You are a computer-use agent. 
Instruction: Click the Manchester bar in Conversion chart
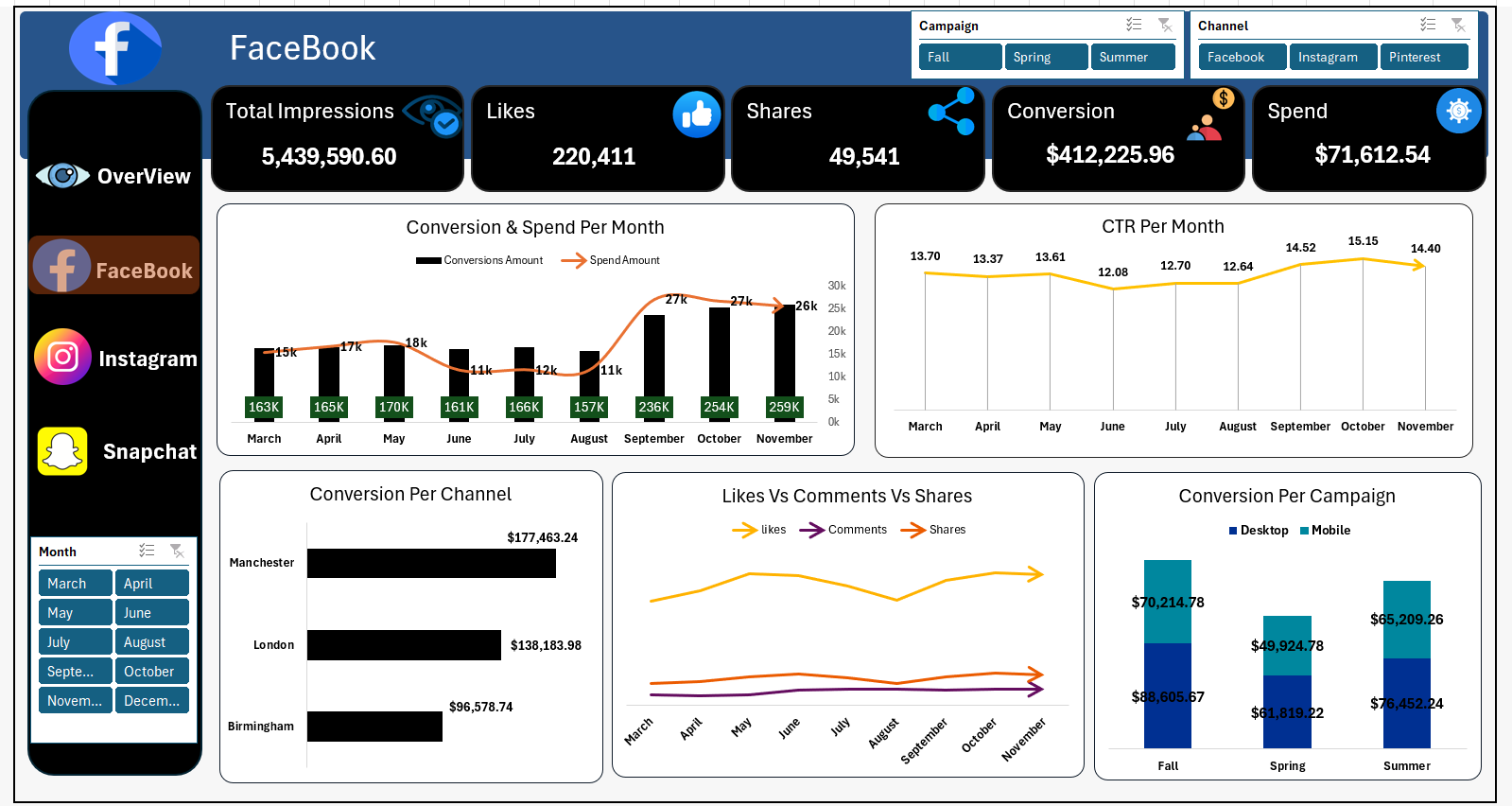(x=431, y=563)
